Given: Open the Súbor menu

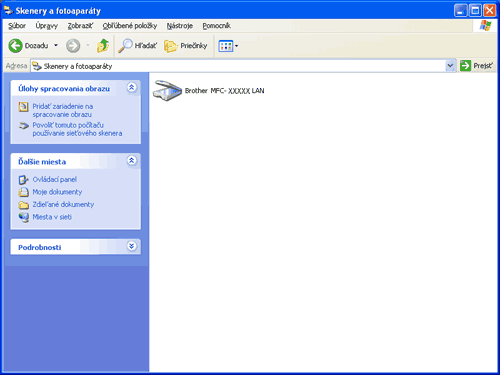Looking at the screenshot, I should click(17, 26).
